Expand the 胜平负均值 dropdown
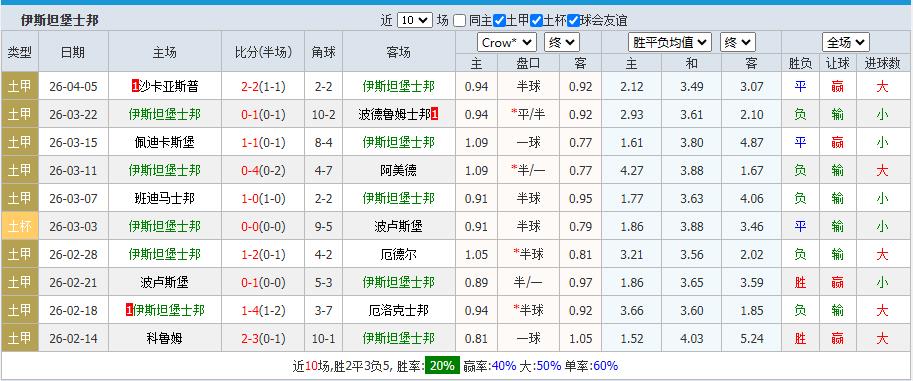The width and height of the screenshot is (913, 381). (670, 43)
